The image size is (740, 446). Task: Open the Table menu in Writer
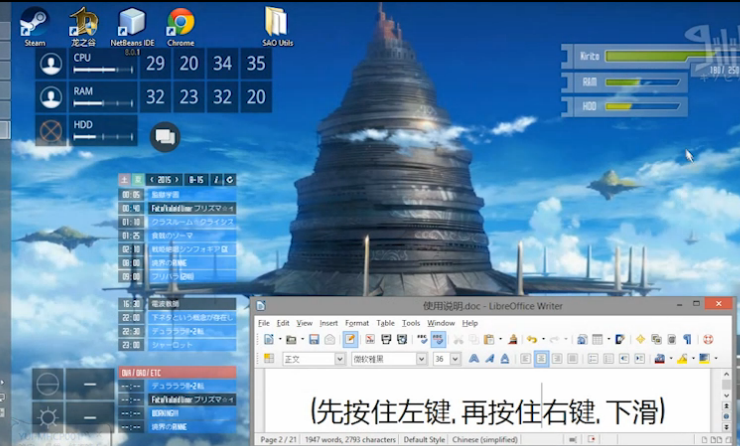click(x=386, y=323)
